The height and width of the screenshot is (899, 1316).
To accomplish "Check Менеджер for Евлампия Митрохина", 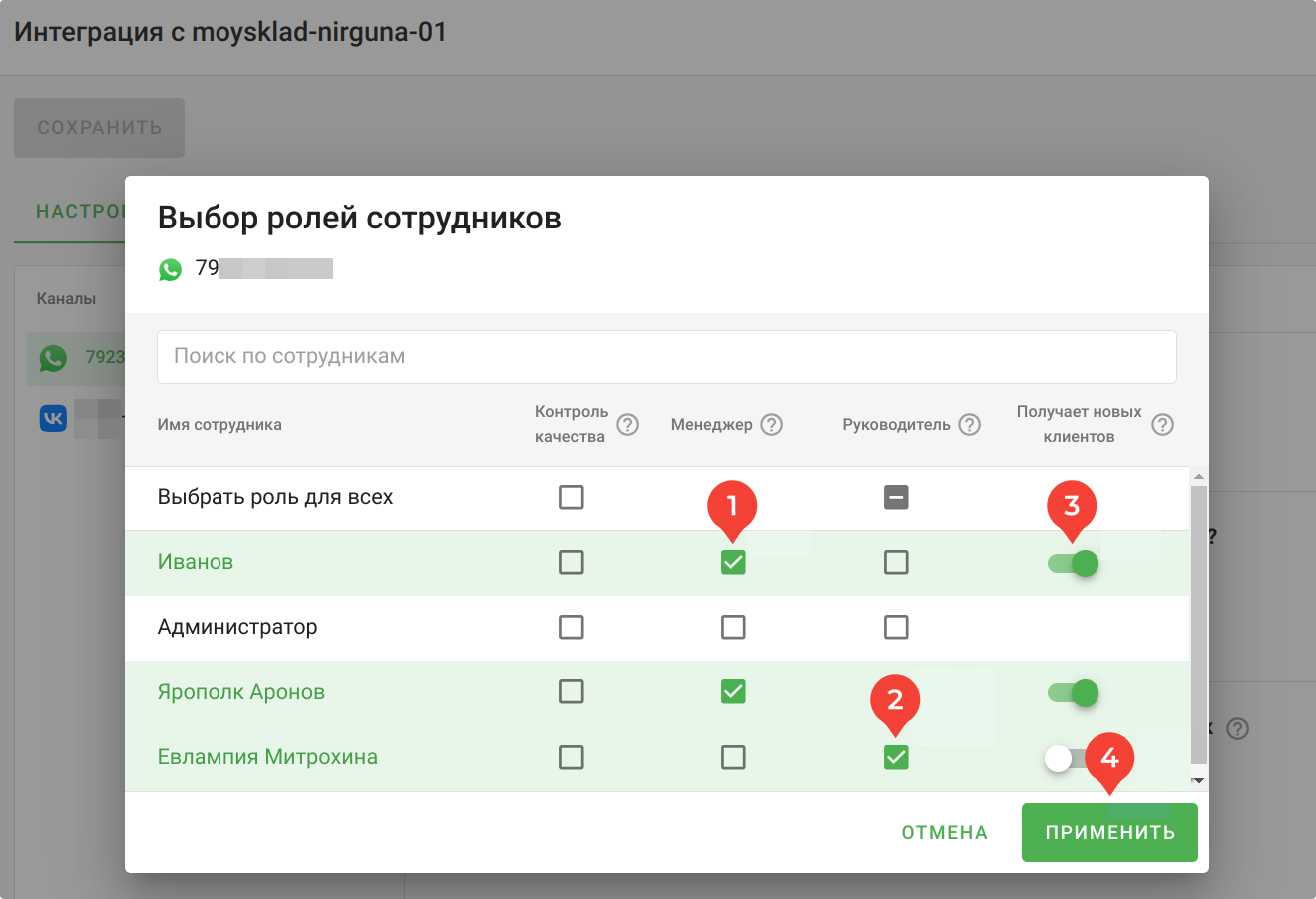I will point(733,758).
